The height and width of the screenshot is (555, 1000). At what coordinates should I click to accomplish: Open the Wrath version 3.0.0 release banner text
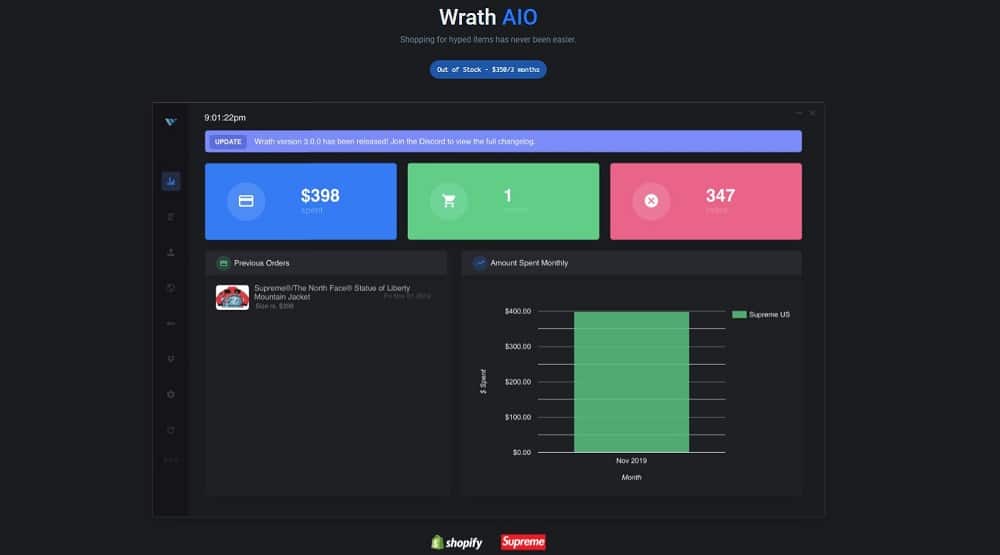394,142
